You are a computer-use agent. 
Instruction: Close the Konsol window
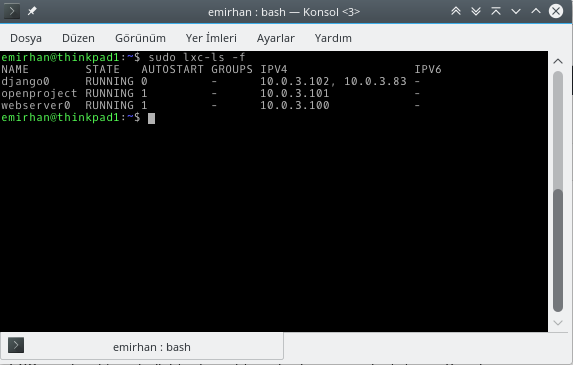(x=556, y=11)
